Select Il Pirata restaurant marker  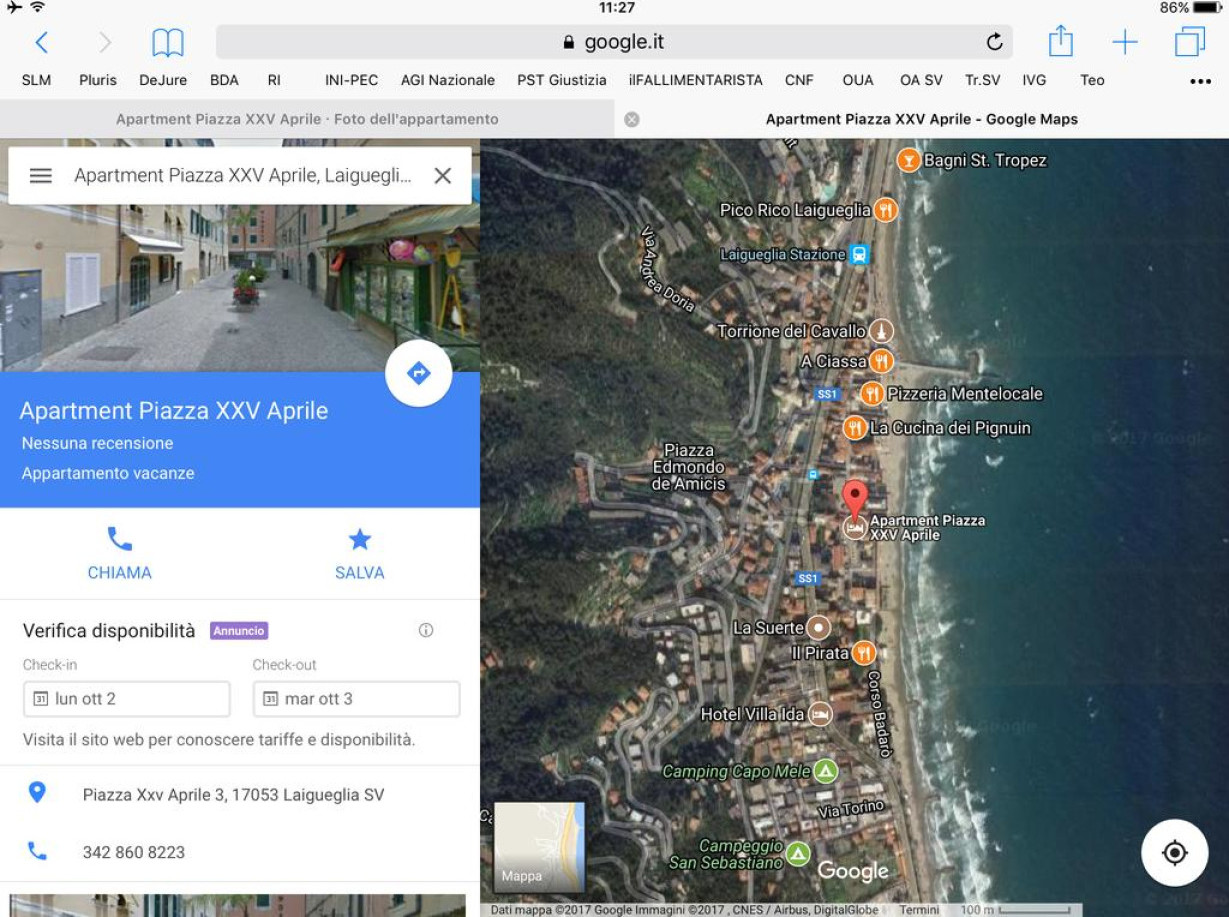click(x=864, y=653)
